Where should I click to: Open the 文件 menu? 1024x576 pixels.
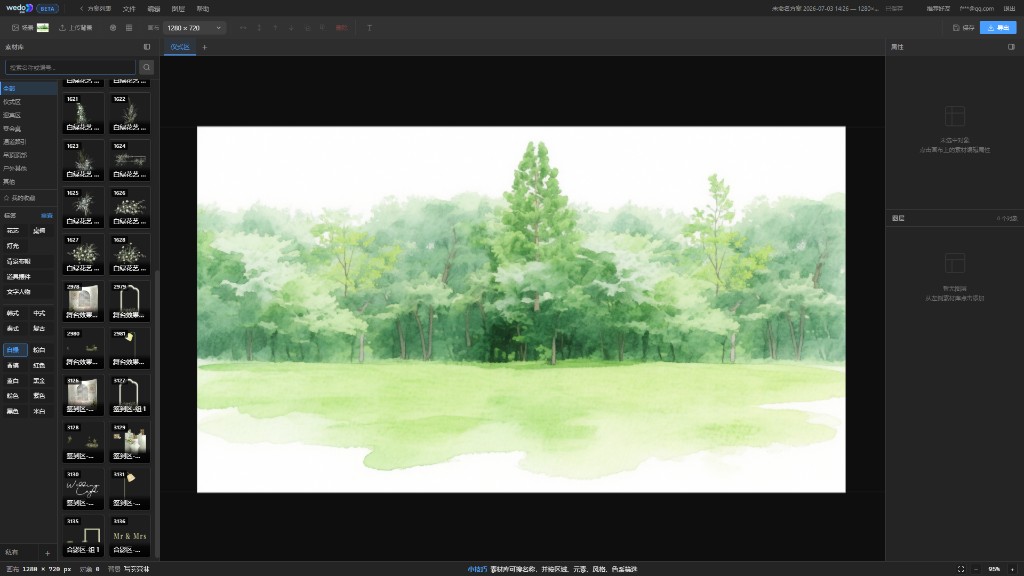pos(129,9)
